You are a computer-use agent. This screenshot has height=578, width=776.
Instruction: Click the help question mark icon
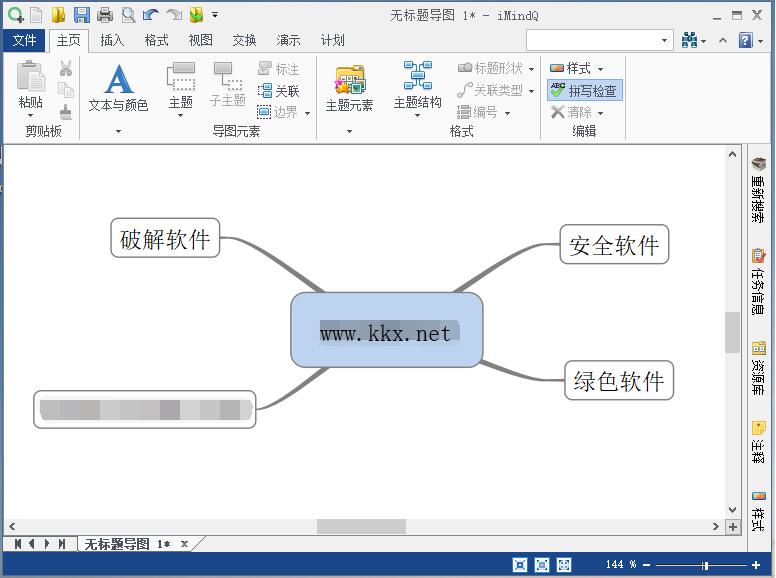[x=745, y=40]
